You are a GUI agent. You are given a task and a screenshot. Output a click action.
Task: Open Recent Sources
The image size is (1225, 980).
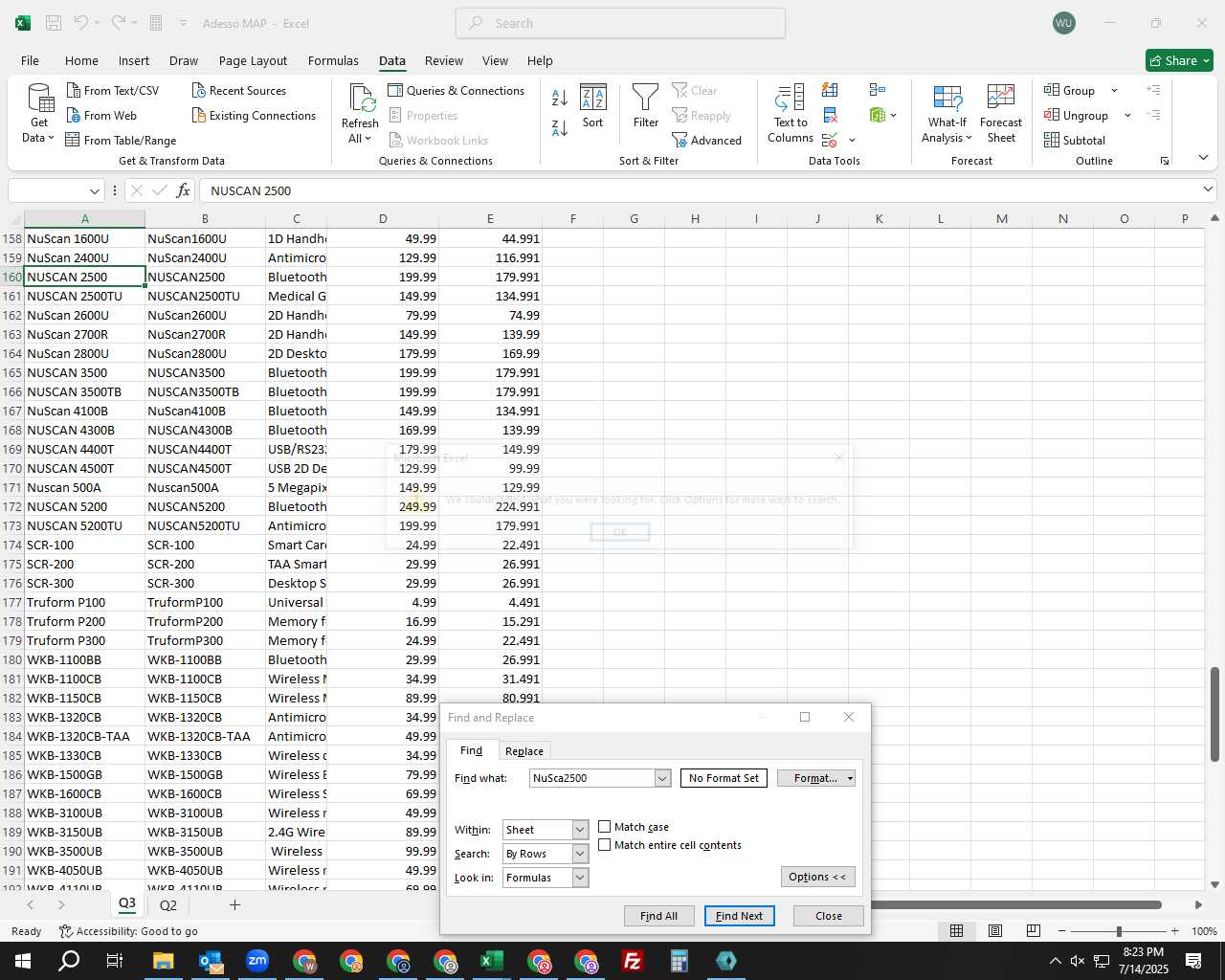(x=238, y=90)
